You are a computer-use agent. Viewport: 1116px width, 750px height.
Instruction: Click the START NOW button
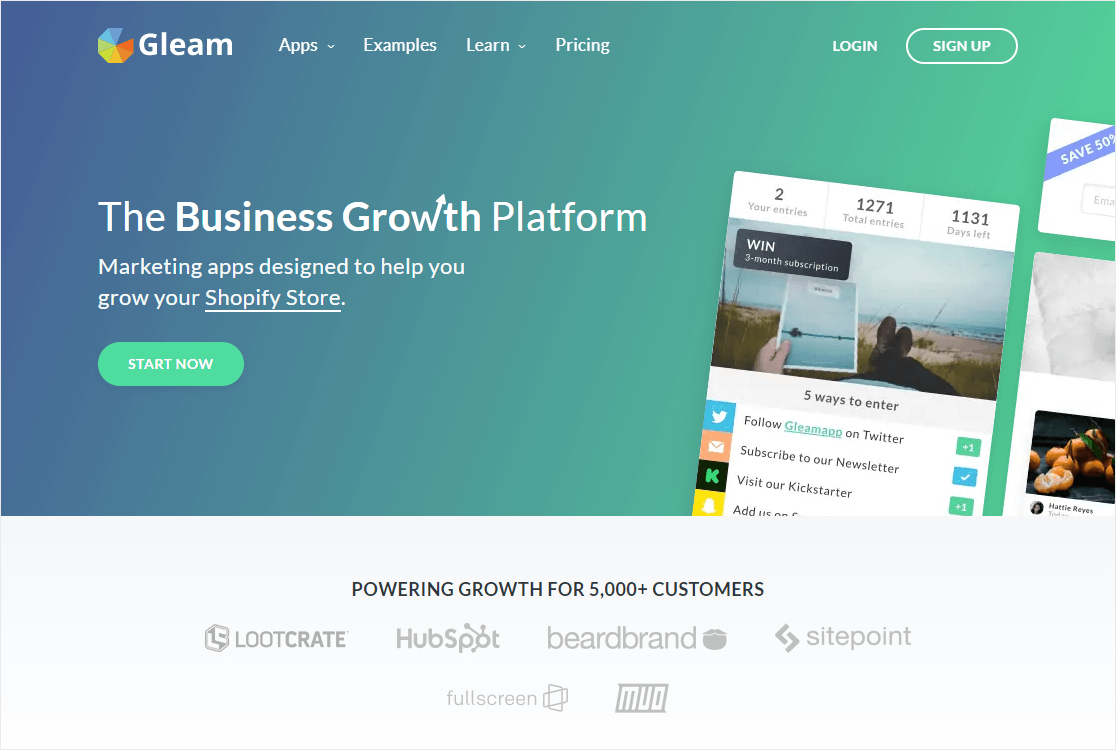tap(171, 364)
